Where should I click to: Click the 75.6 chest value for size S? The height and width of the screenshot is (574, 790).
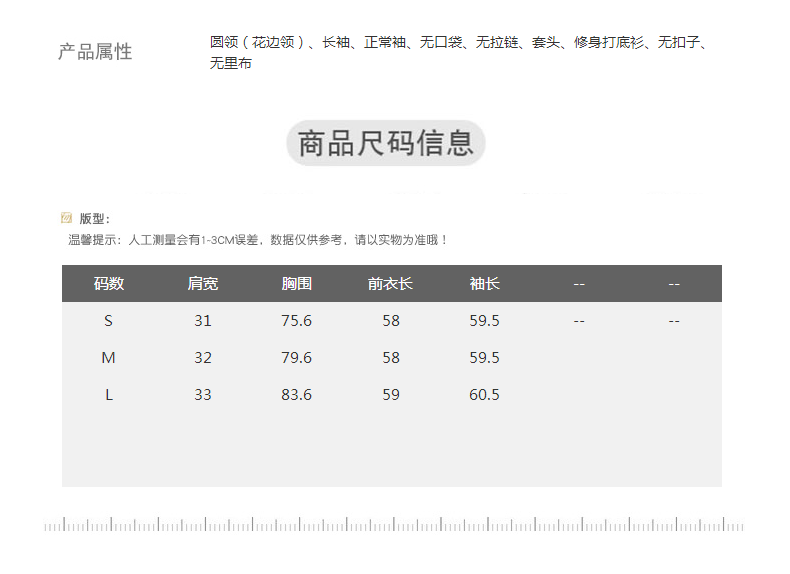[297, 321]
